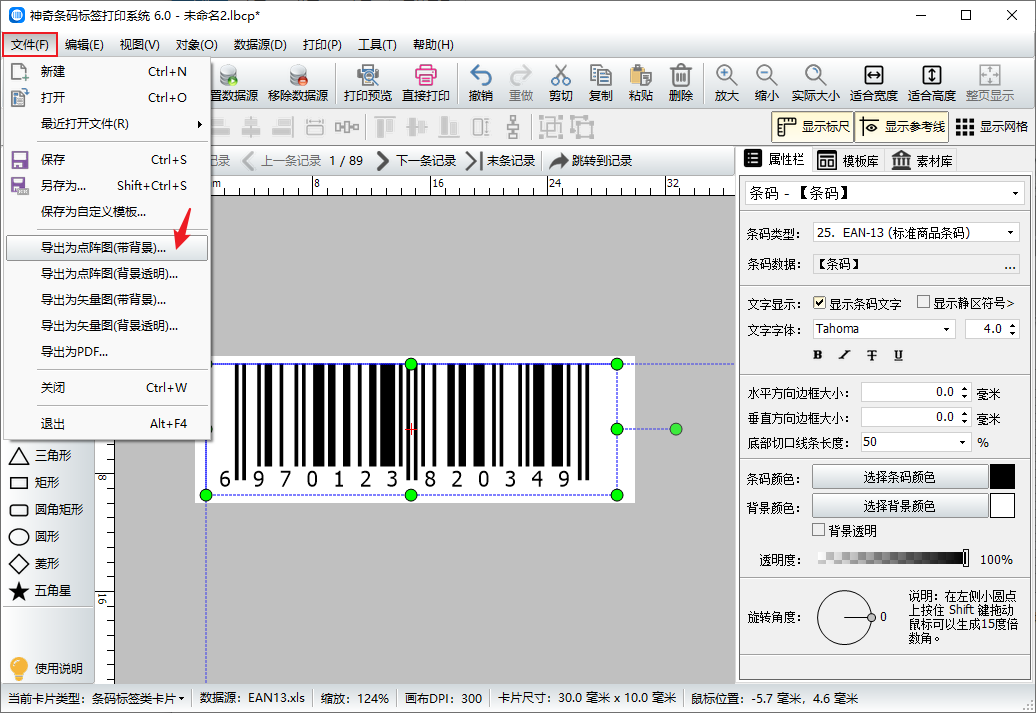Click the Cut (剪切) scissors icon
Viewport: 1036px width, 713px height.
click(x=560, y=83)
